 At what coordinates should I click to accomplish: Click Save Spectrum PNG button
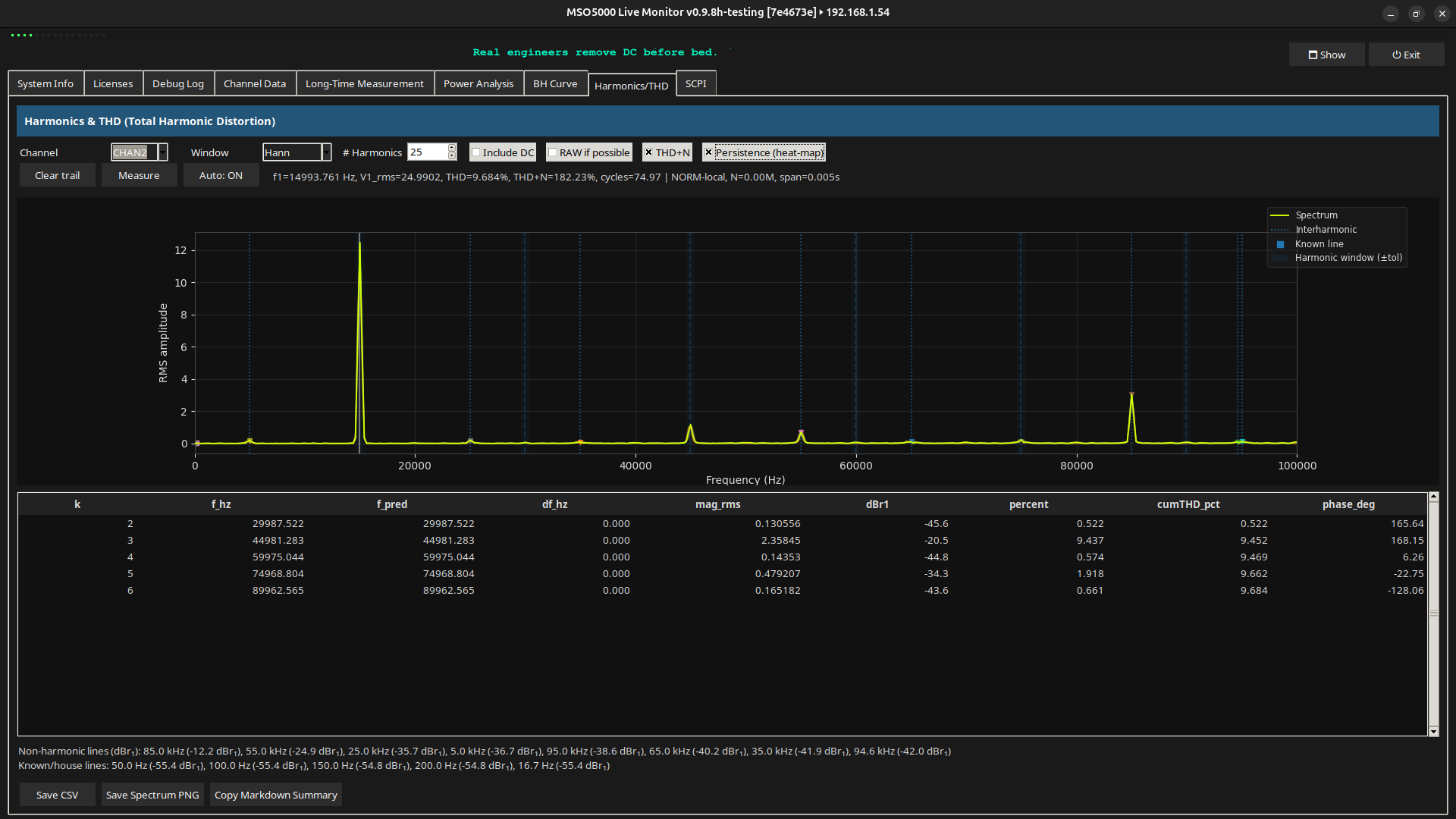coord(152,795)
